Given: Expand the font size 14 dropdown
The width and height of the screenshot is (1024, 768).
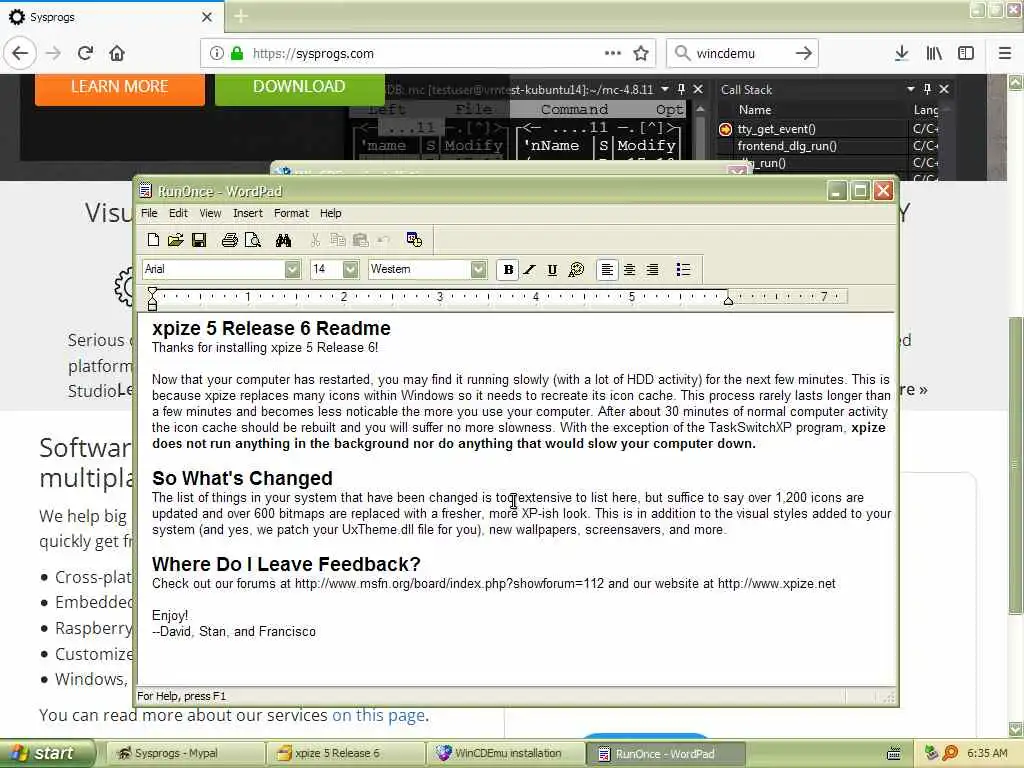Looking at the screenshot, I should point(351,269).
